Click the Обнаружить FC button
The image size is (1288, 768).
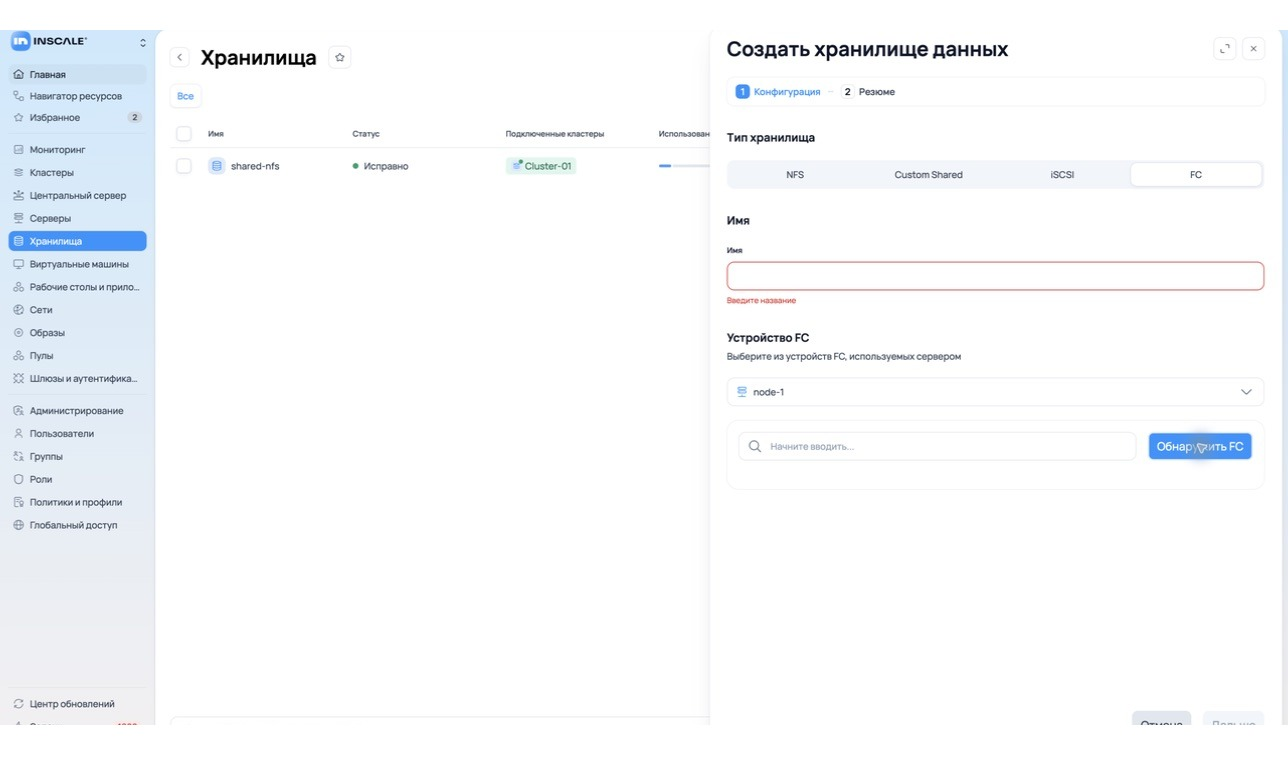1200,447
